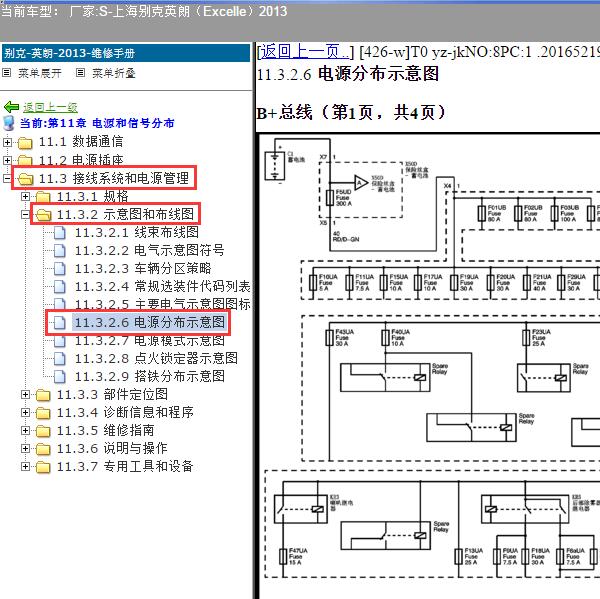Click folder icon of 11.3.4 诊断信息和程序

(x=43, y=413)
